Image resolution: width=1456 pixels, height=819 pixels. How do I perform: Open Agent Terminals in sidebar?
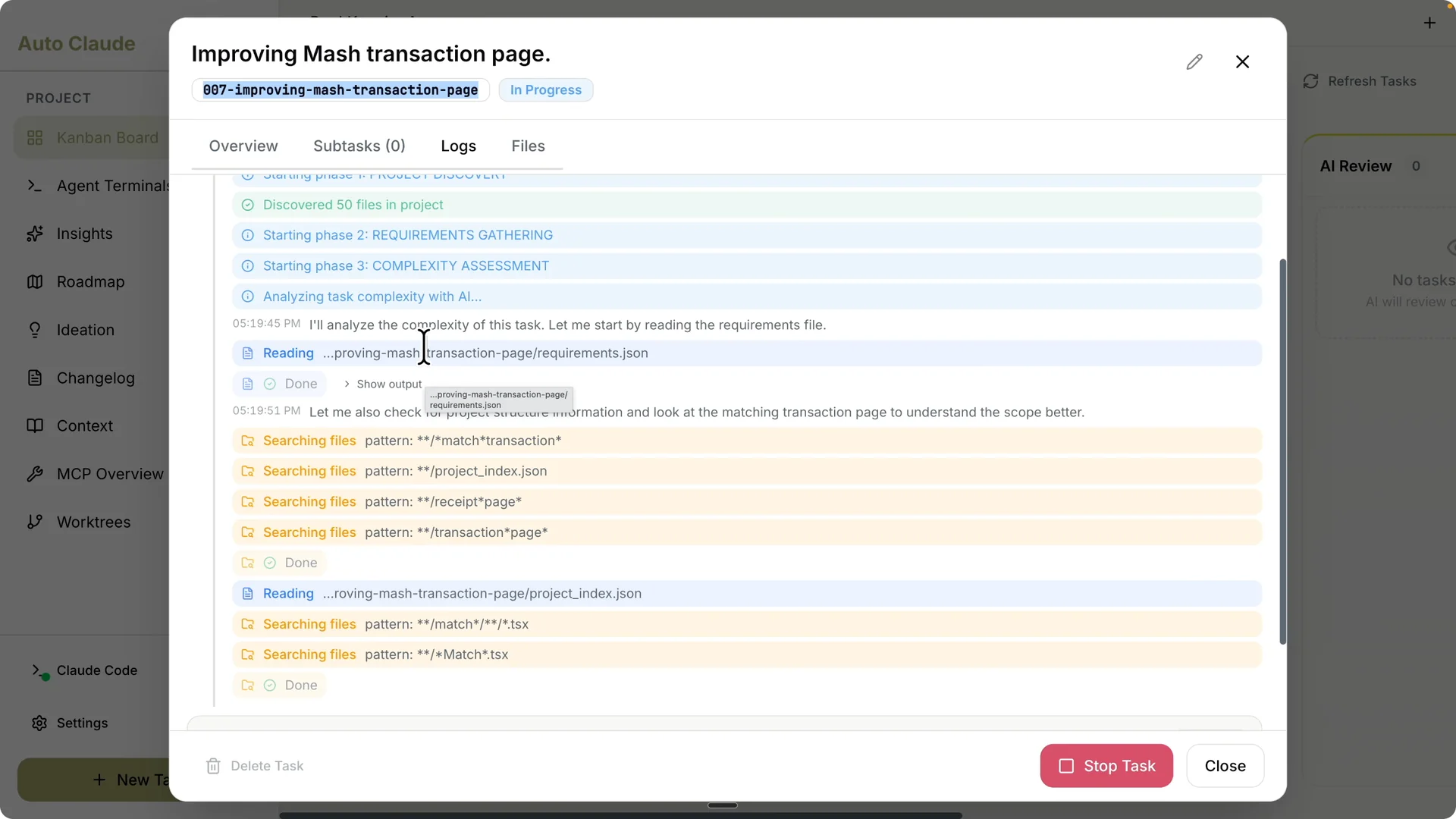point(97,186)
